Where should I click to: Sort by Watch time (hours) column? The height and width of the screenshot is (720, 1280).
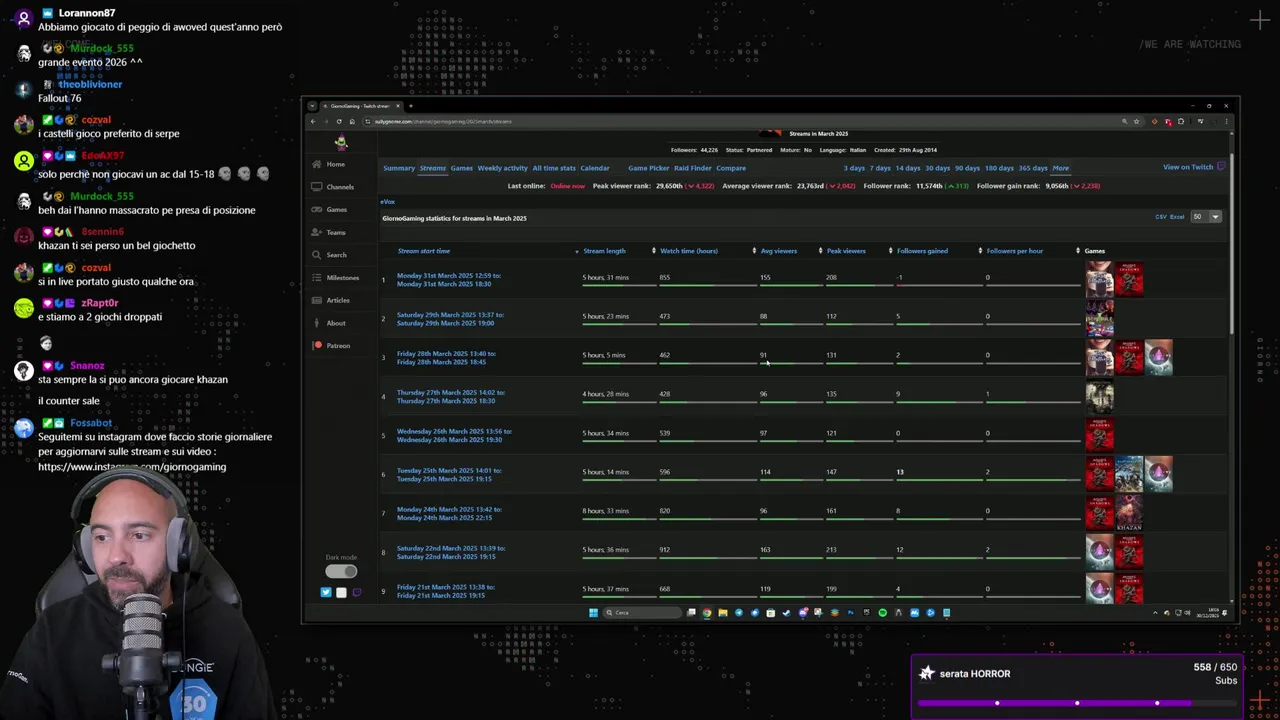(689, 251)
